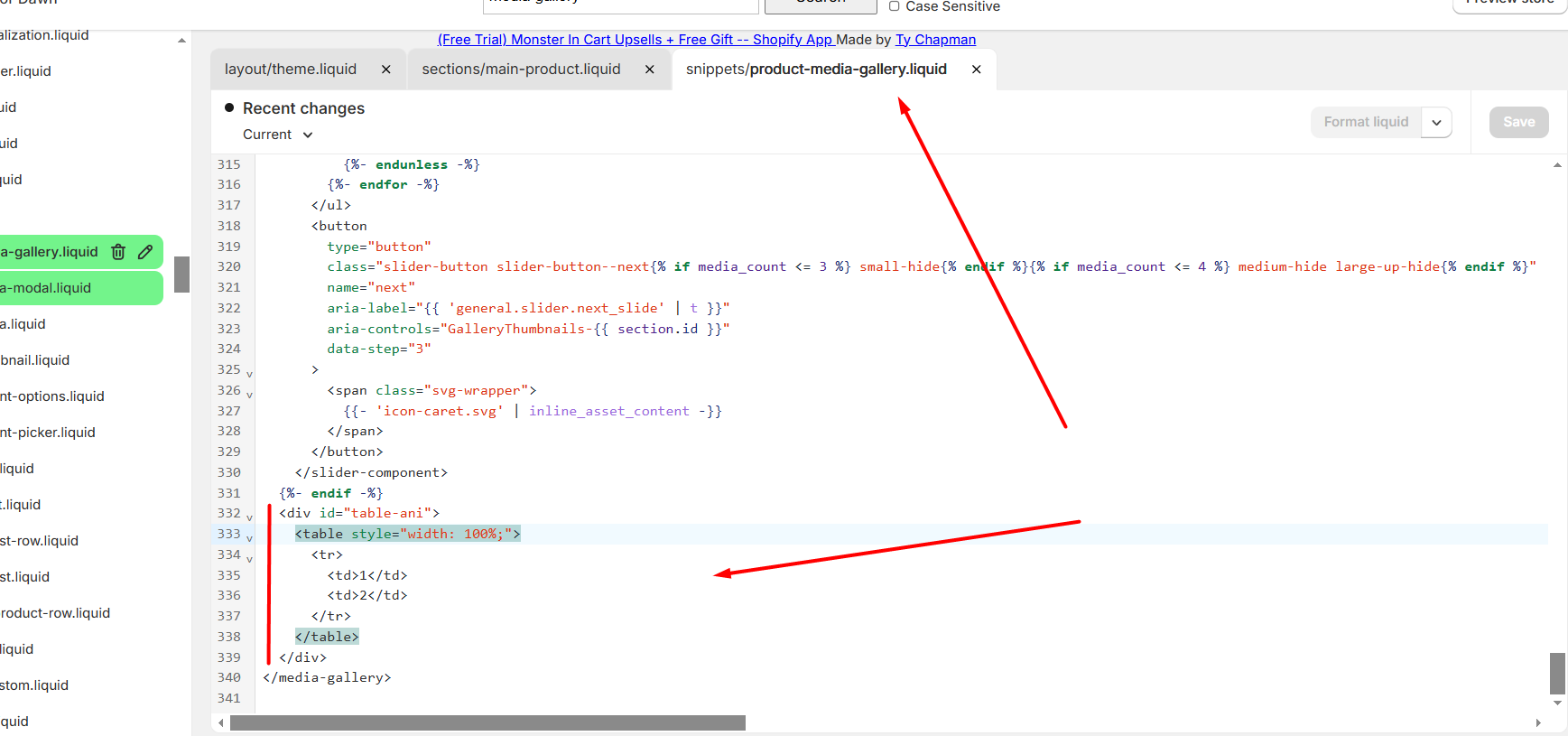Close the sections/main-product.liquid tab

click(x=650, y=70)
